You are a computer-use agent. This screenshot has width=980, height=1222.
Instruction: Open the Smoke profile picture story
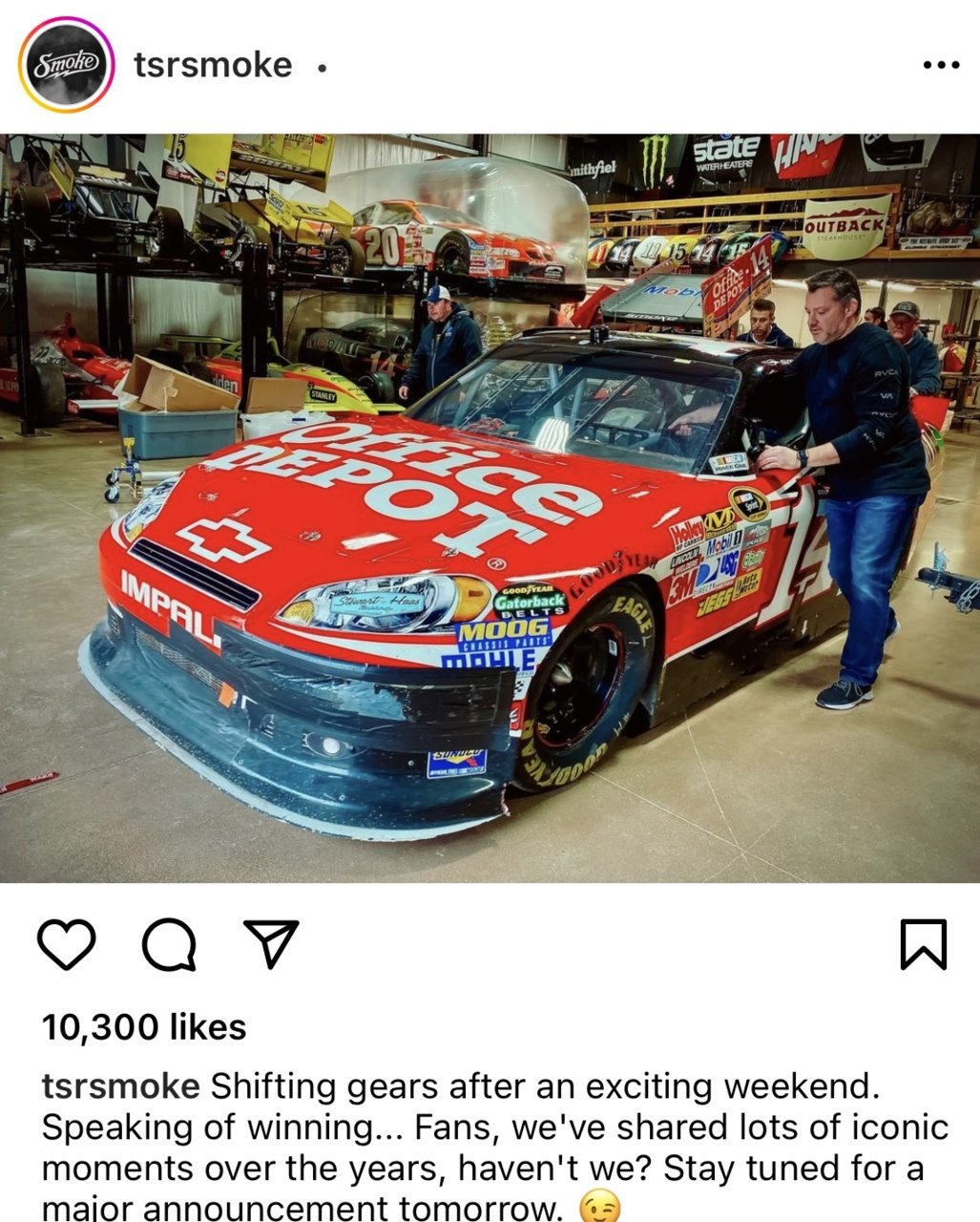(x=66, y=65)
